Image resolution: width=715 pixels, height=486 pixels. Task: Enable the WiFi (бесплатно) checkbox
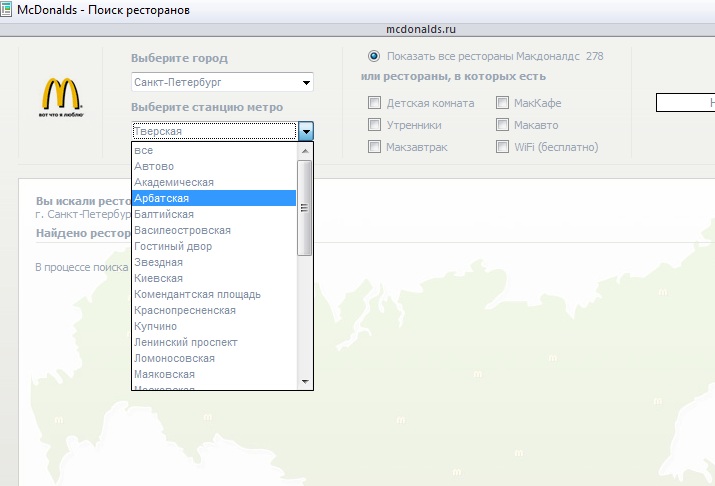(502, 146)
